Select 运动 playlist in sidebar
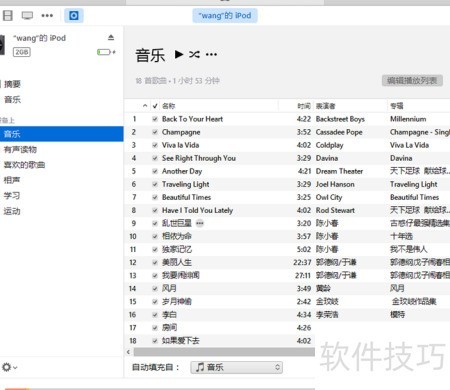Viewport: 450px width, 390px height. pyautogui.click(x=12, y=211)
